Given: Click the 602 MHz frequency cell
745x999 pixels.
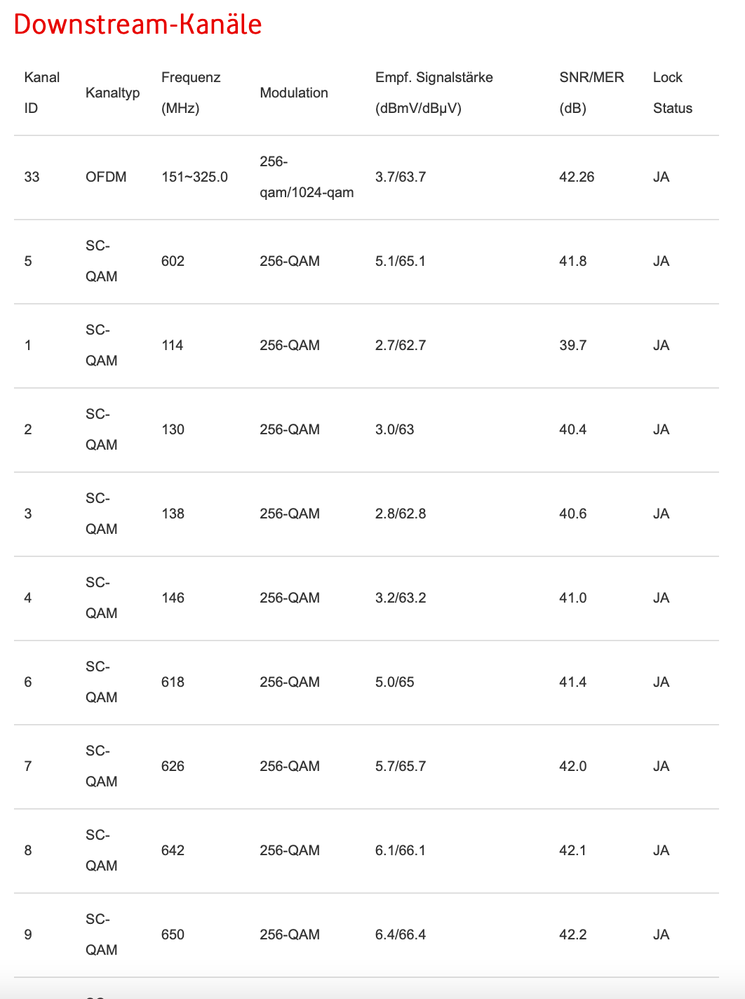Looking at the screenshot, I should pyautogui.click(x=173, y=261).
